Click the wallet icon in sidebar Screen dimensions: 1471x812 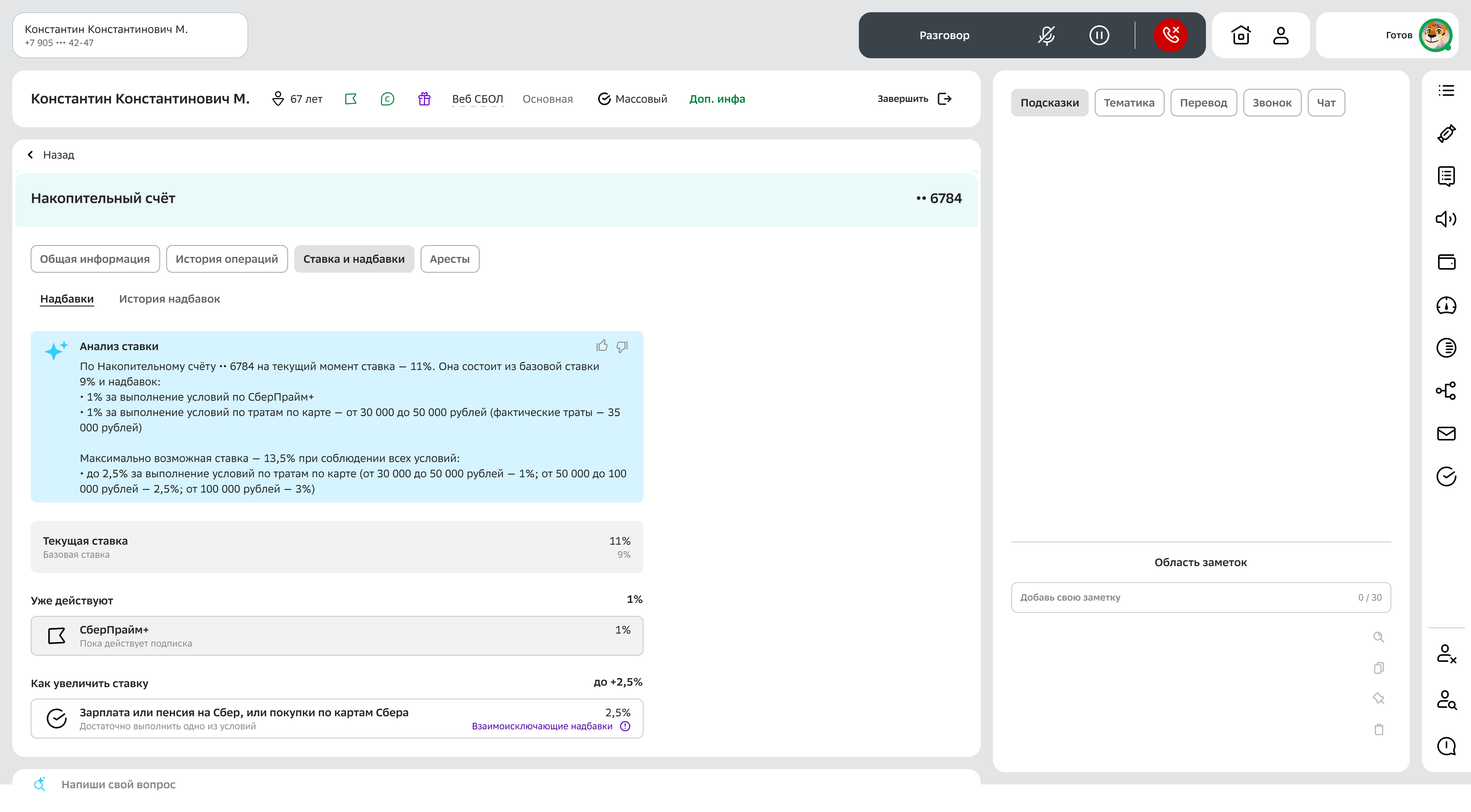pyautogui.click(x=1446, y=262)
